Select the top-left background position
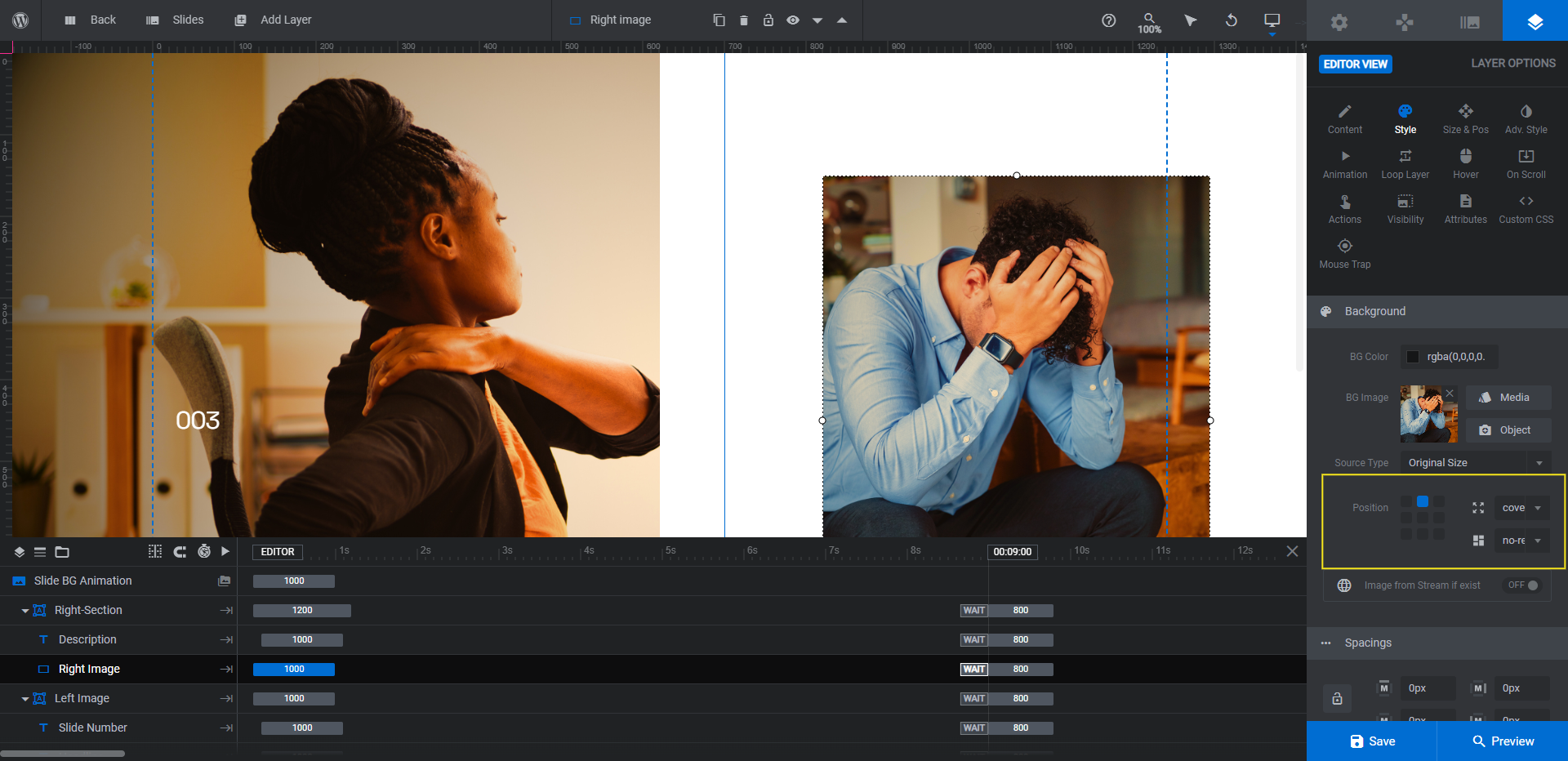This screenshot has width=1568, height=761. pos(1406,501)
